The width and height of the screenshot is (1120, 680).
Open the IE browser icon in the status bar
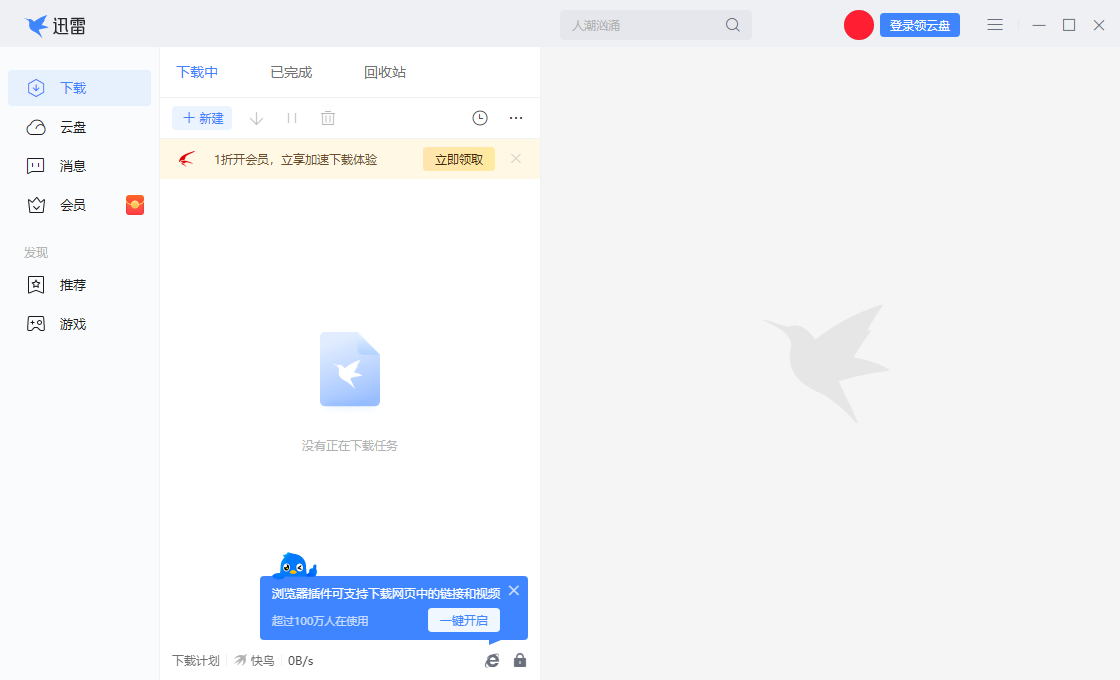[491, 660]
